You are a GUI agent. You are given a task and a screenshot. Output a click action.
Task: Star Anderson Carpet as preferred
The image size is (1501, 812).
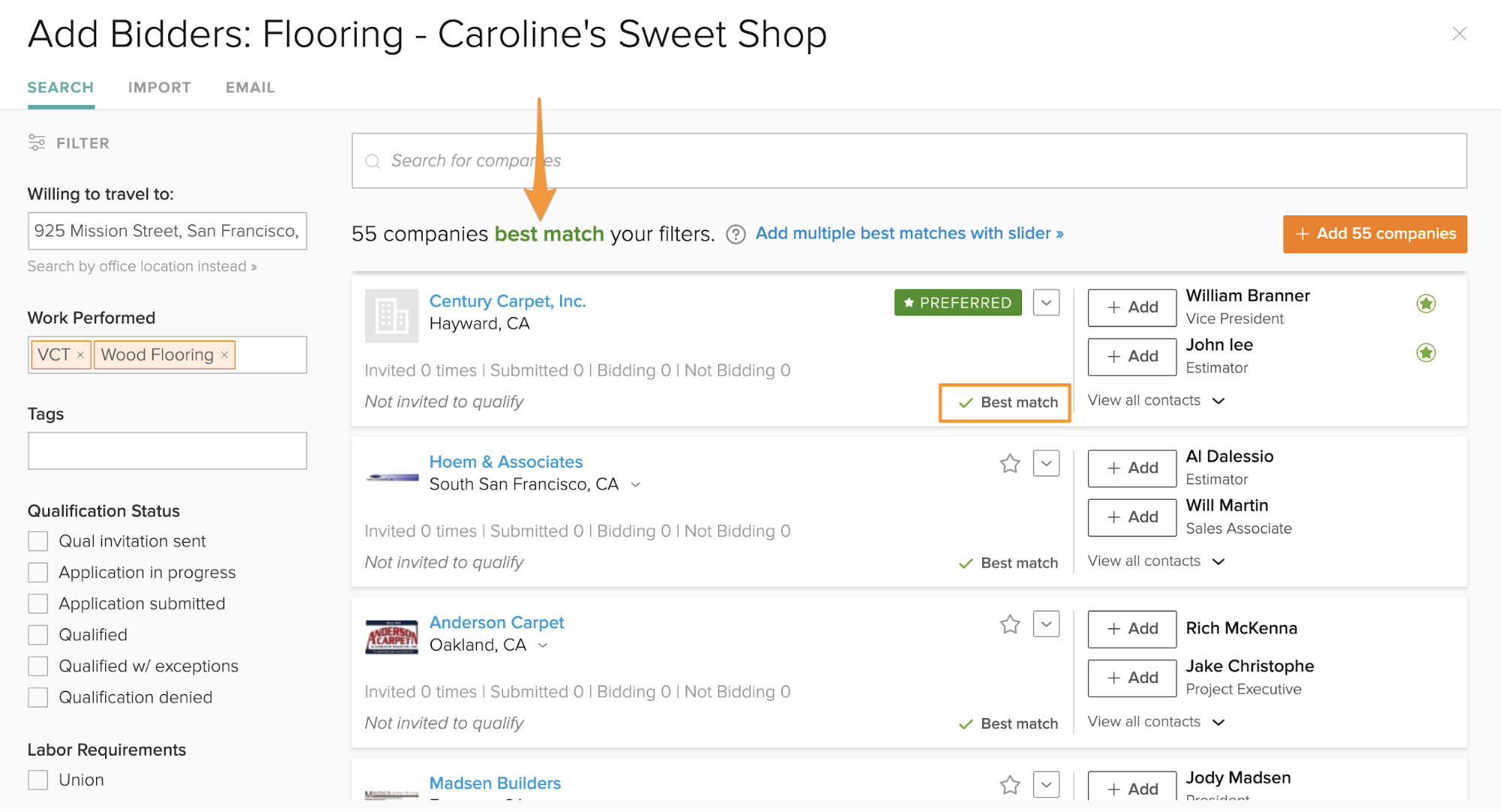coord(1010,624)
